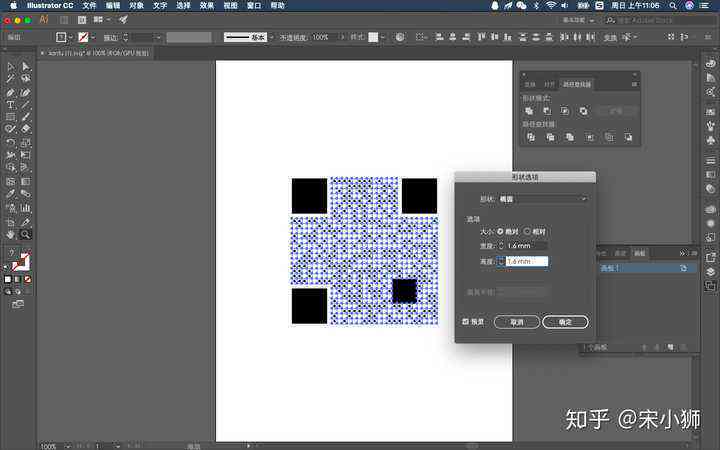
Task: Open the zoom level 100% dropdown at bottom
Action: [x=68, y=446]
